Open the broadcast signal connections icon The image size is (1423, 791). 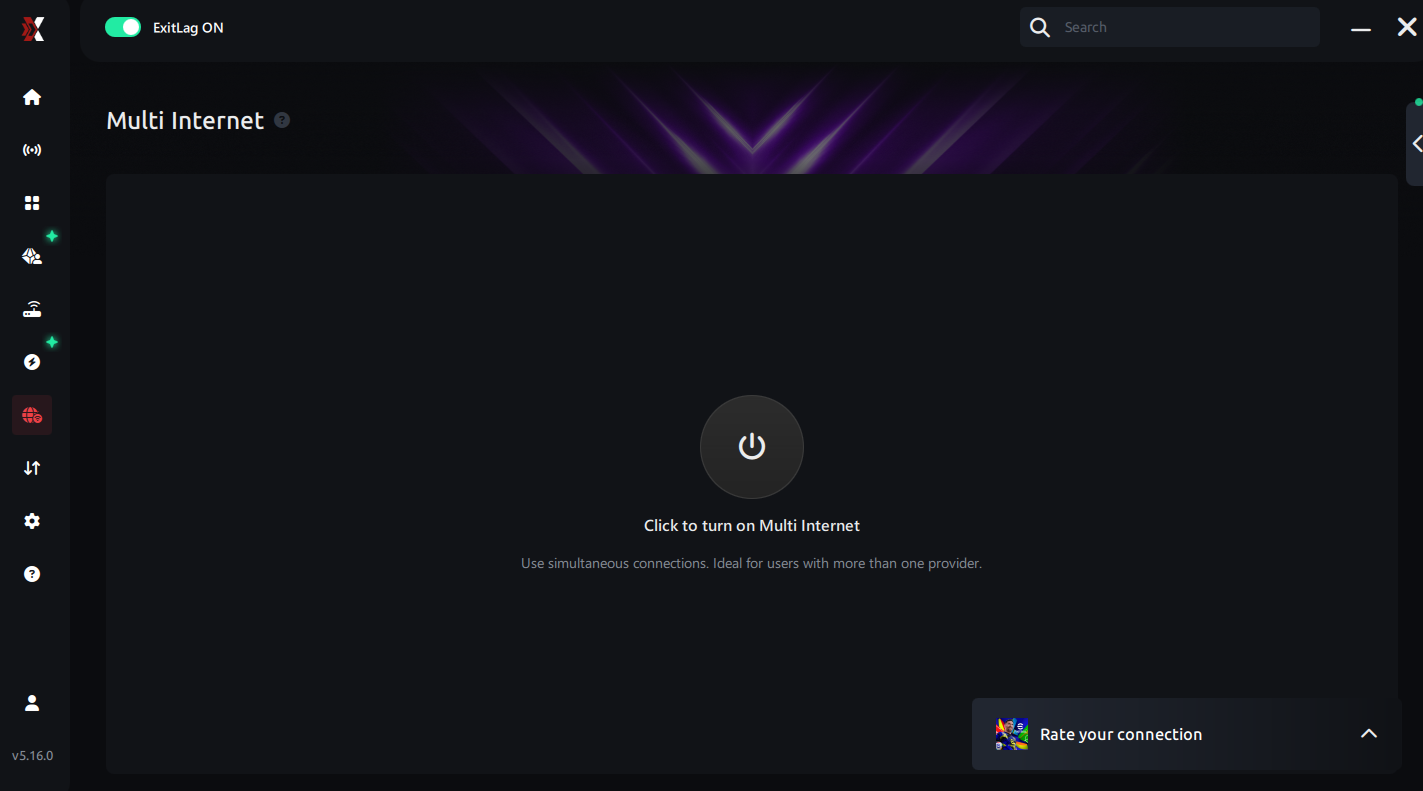coord(32,150)
